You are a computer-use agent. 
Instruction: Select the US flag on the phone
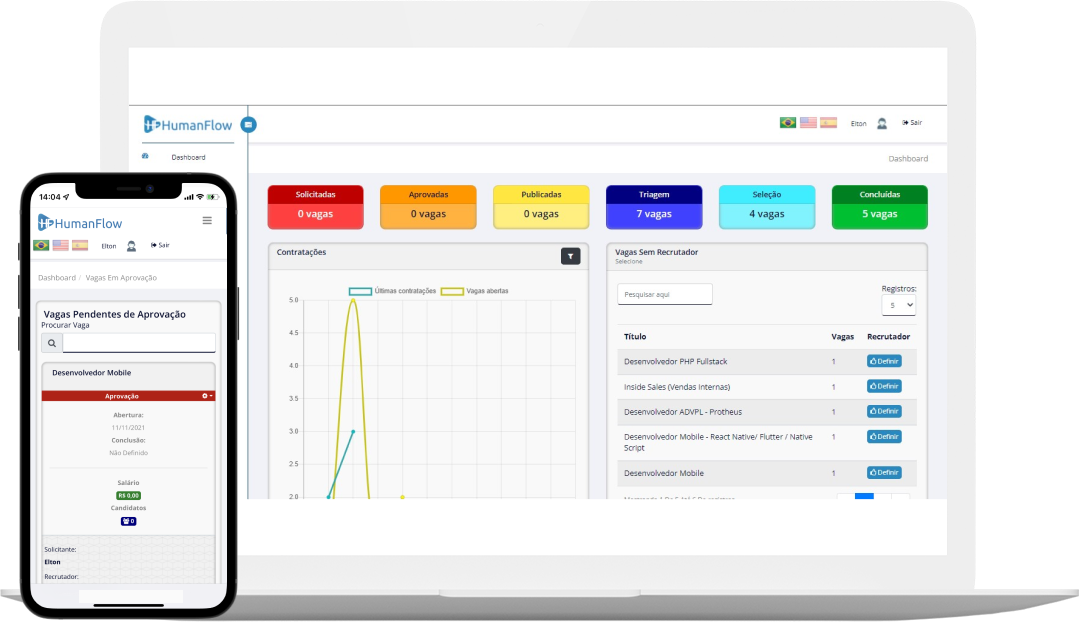pyautogui.click(x=61, y=245)
